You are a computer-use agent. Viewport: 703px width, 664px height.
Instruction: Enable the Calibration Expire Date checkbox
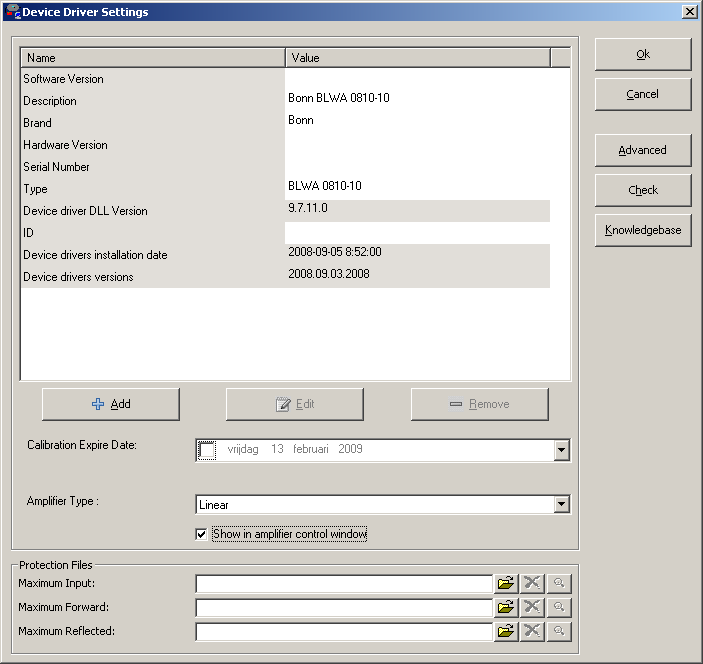pyautogui.click(x=207, y=450)
